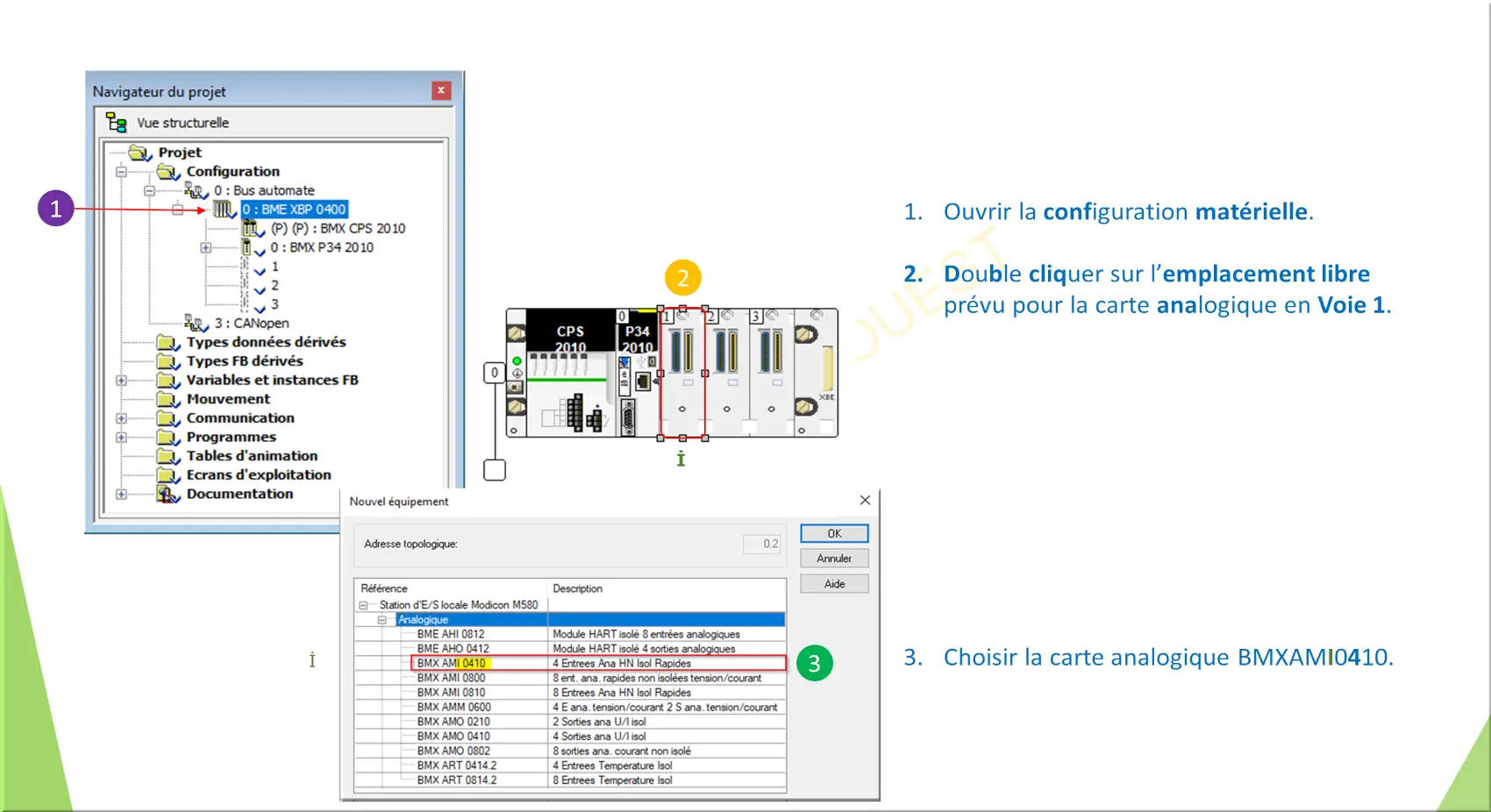
Task: Open help with the Aide button
Action: click(x=834, y=584)
